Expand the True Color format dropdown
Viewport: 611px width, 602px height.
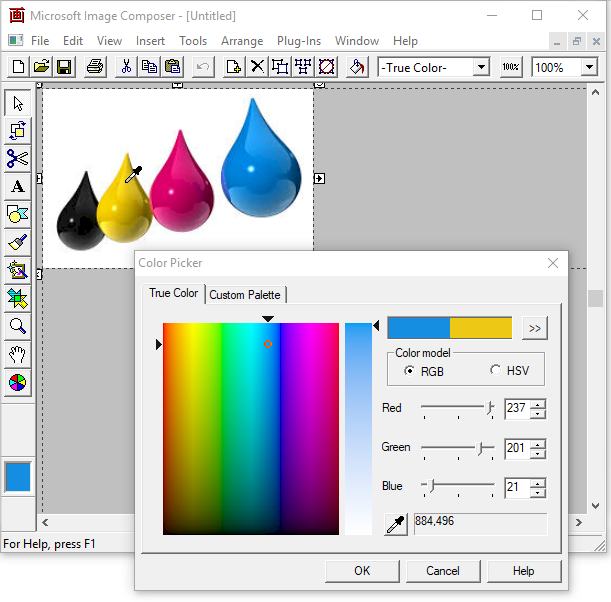pyautogui.click(x=481, y=67)
